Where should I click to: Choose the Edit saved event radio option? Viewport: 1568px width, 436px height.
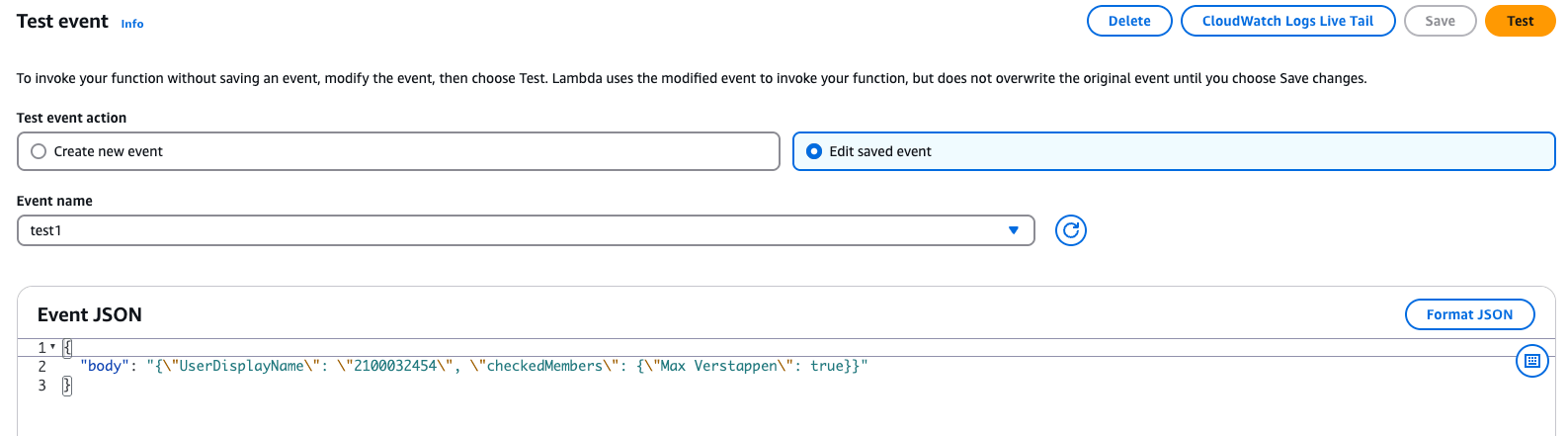point(814,151)
